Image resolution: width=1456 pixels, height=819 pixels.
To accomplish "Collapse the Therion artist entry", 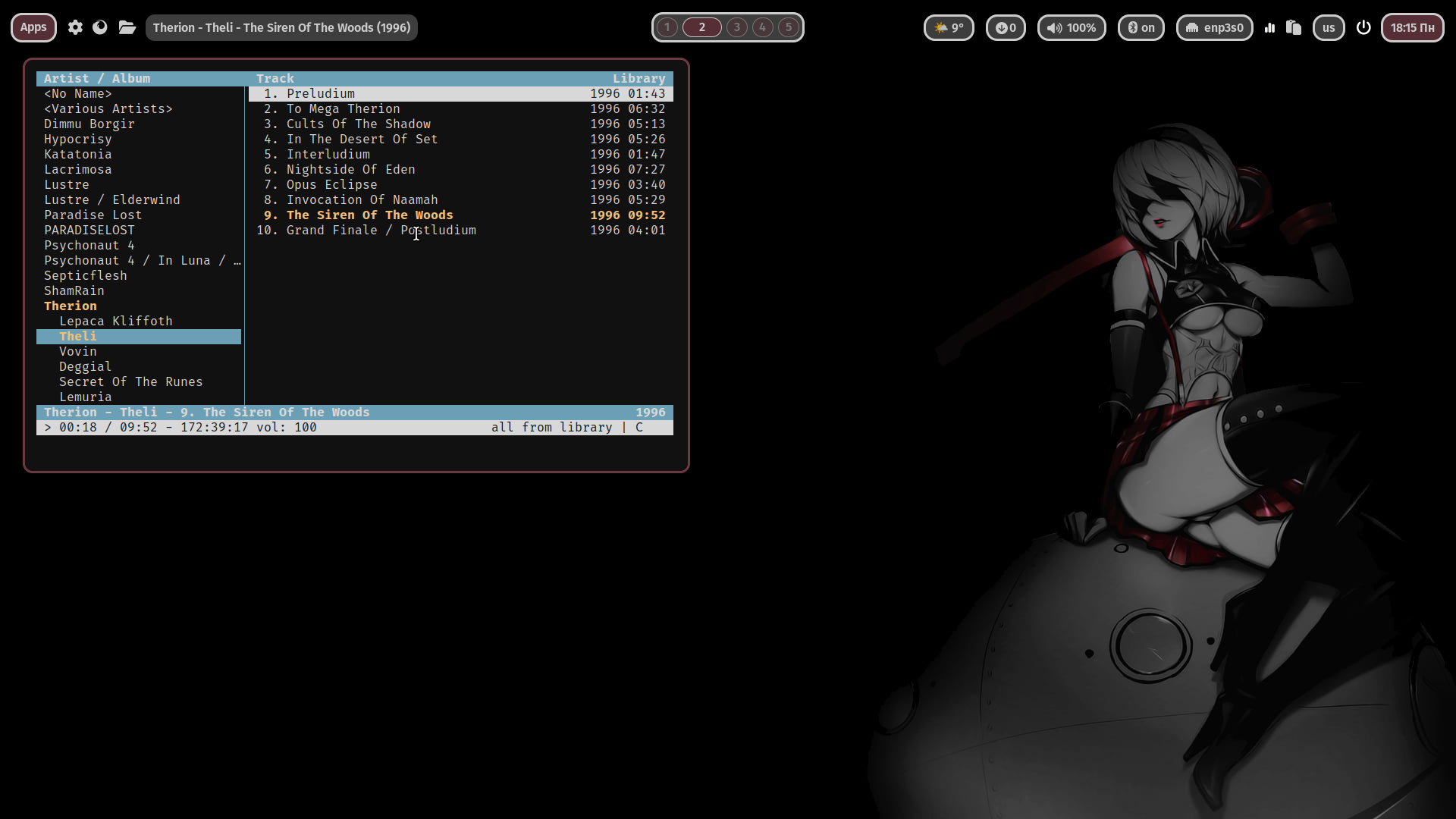I will [x=71, y=306].
